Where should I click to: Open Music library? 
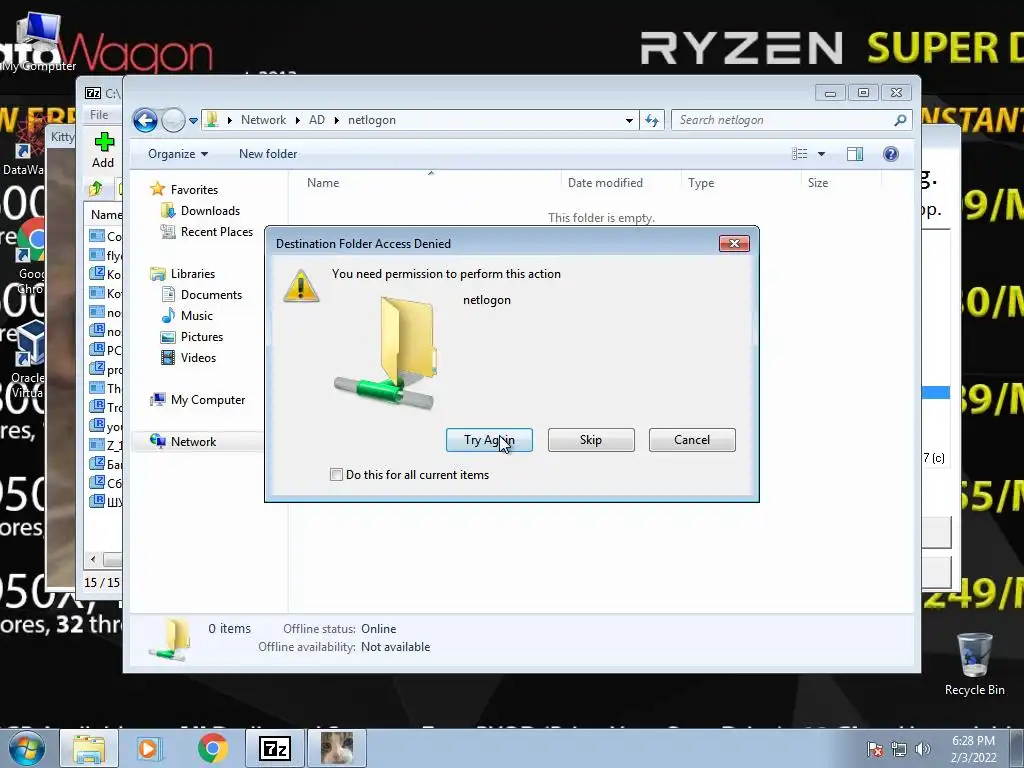point(197,315)
